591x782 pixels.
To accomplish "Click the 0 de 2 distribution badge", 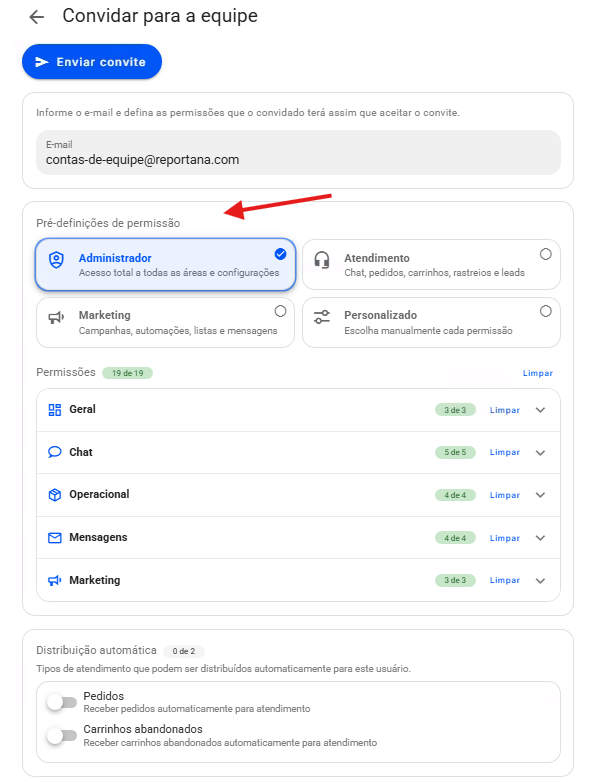I will (x=184, y=651).
